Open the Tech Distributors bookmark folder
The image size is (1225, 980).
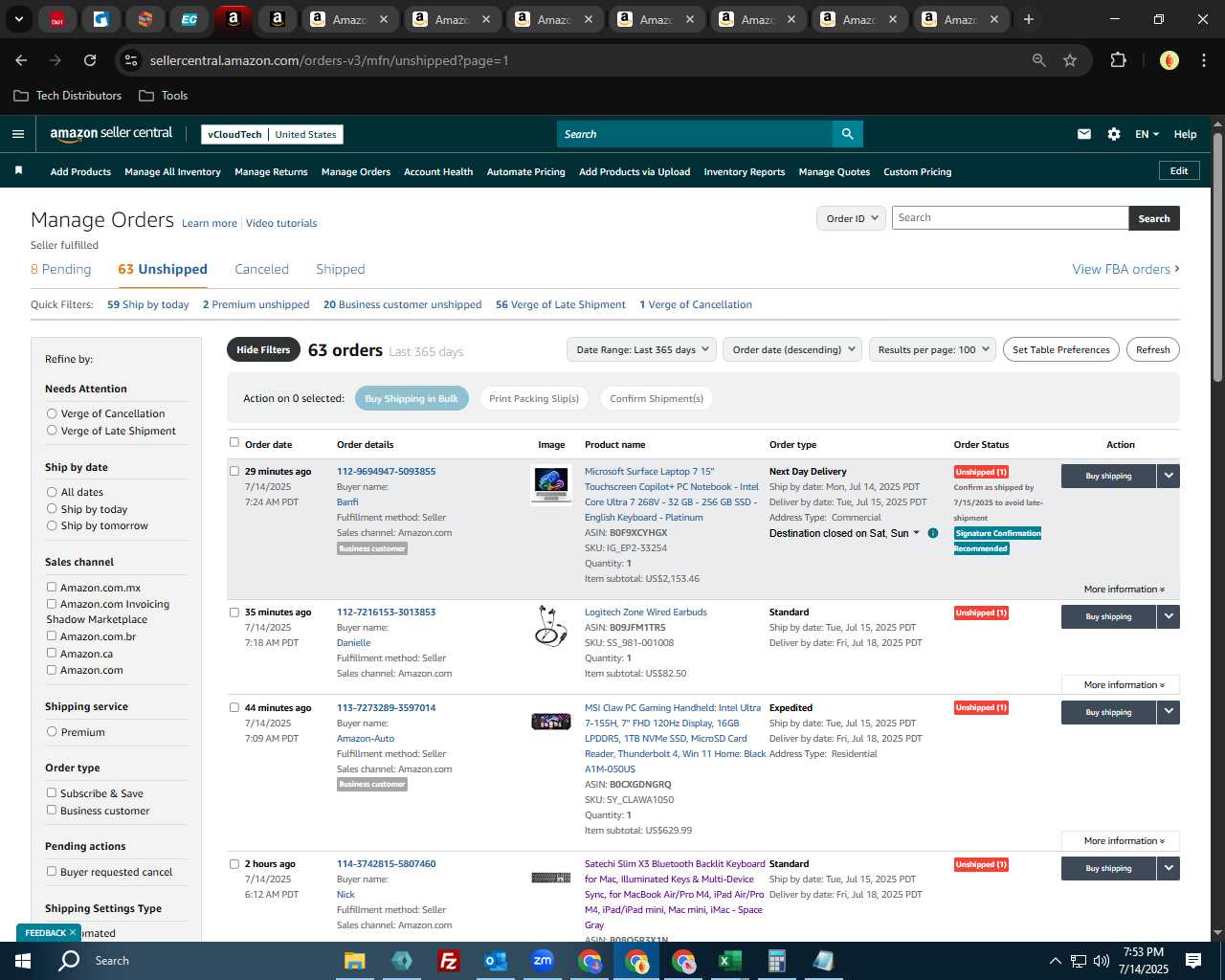click(x=68, y=96)
